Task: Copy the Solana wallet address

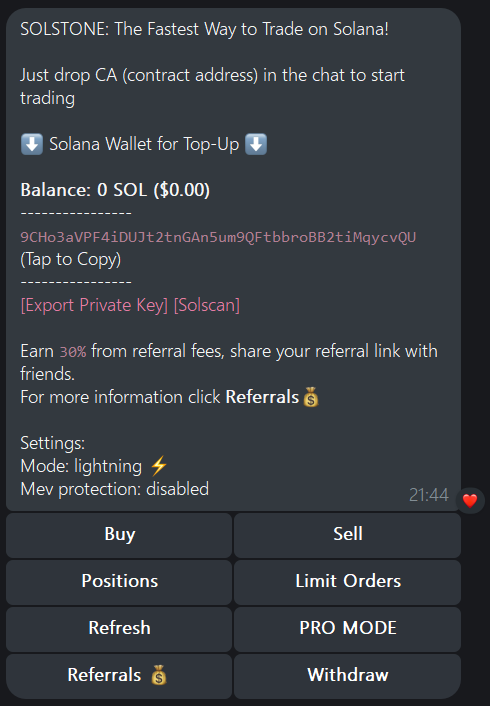Action: 218,237
